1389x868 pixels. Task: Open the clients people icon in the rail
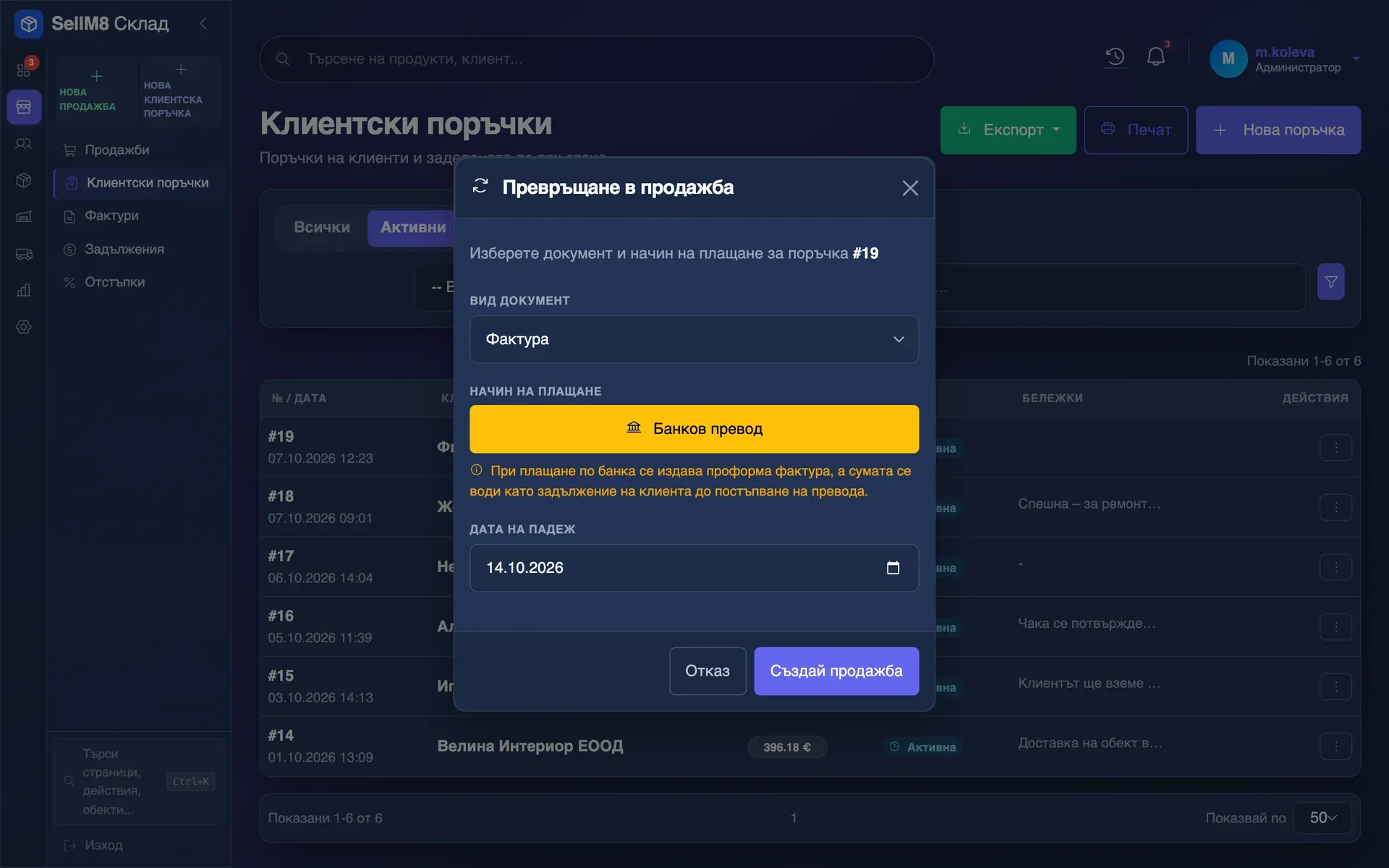point(24,144)
